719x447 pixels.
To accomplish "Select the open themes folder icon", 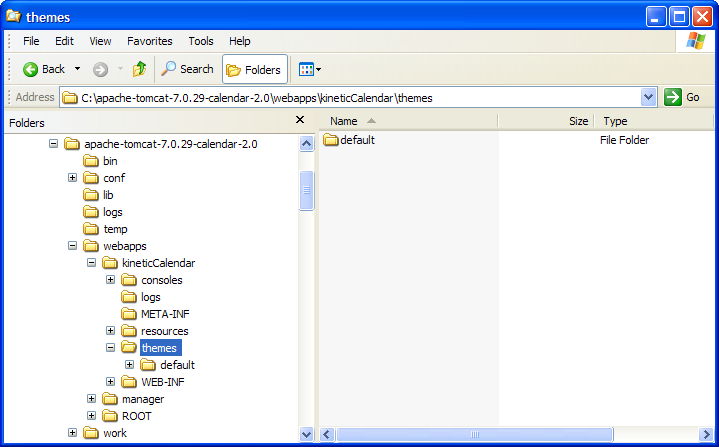I will [x=129, y=348].
